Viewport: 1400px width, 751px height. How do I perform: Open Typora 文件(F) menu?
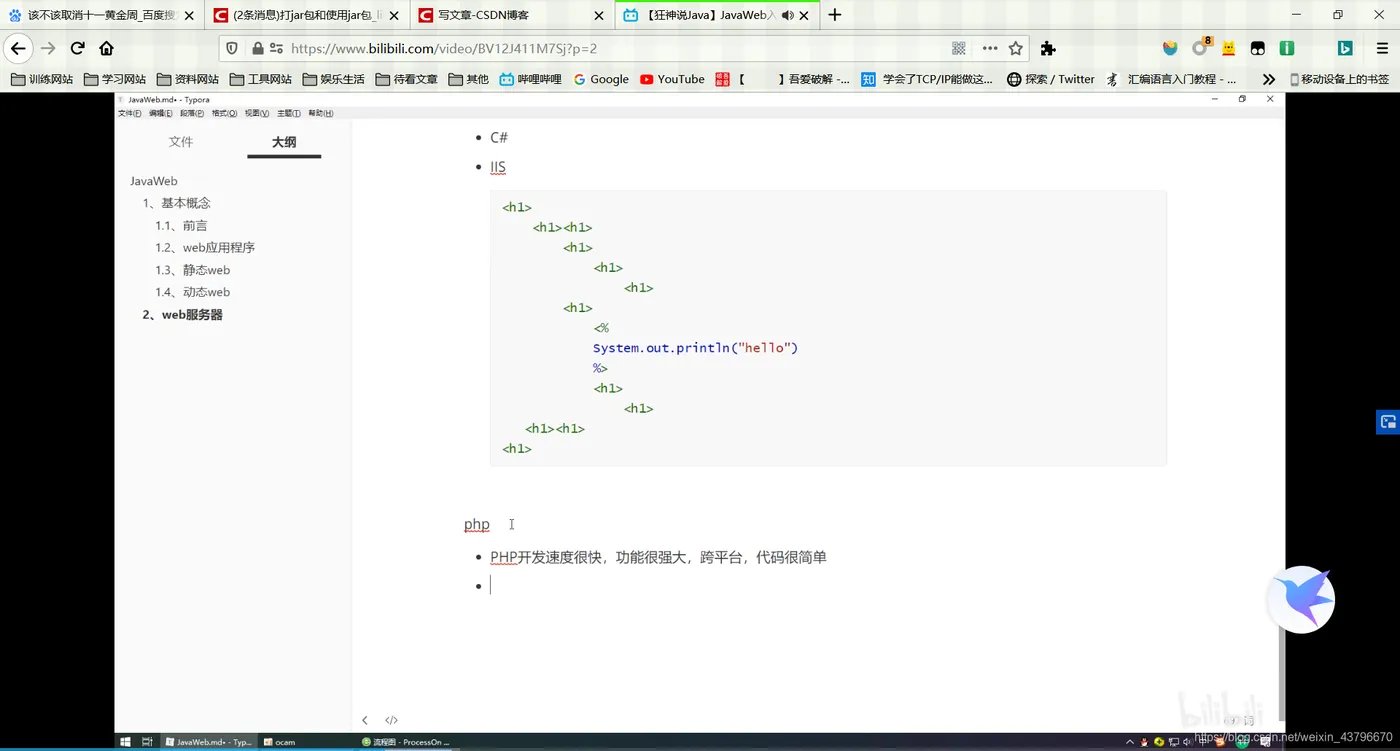click(x=130, y=113)
